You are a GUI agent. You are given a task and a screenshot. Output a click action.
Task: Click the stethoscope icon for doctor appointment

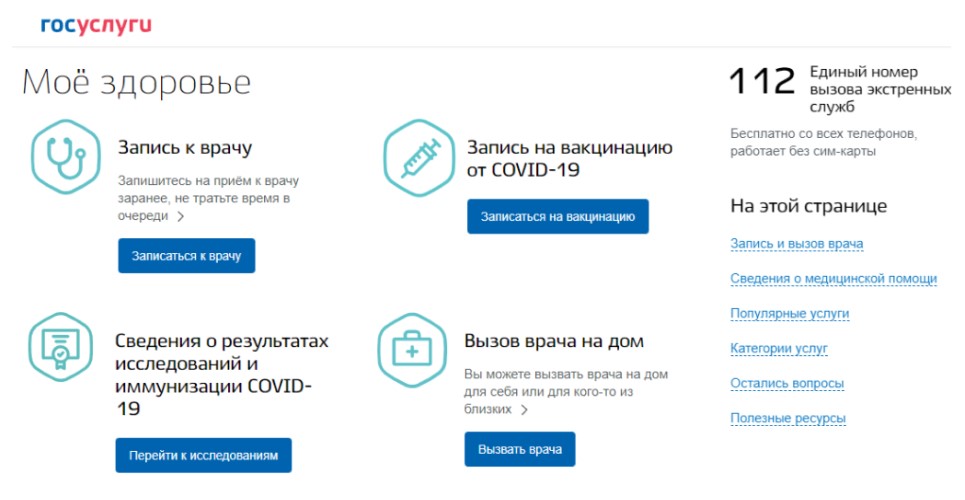pos(64,156)
